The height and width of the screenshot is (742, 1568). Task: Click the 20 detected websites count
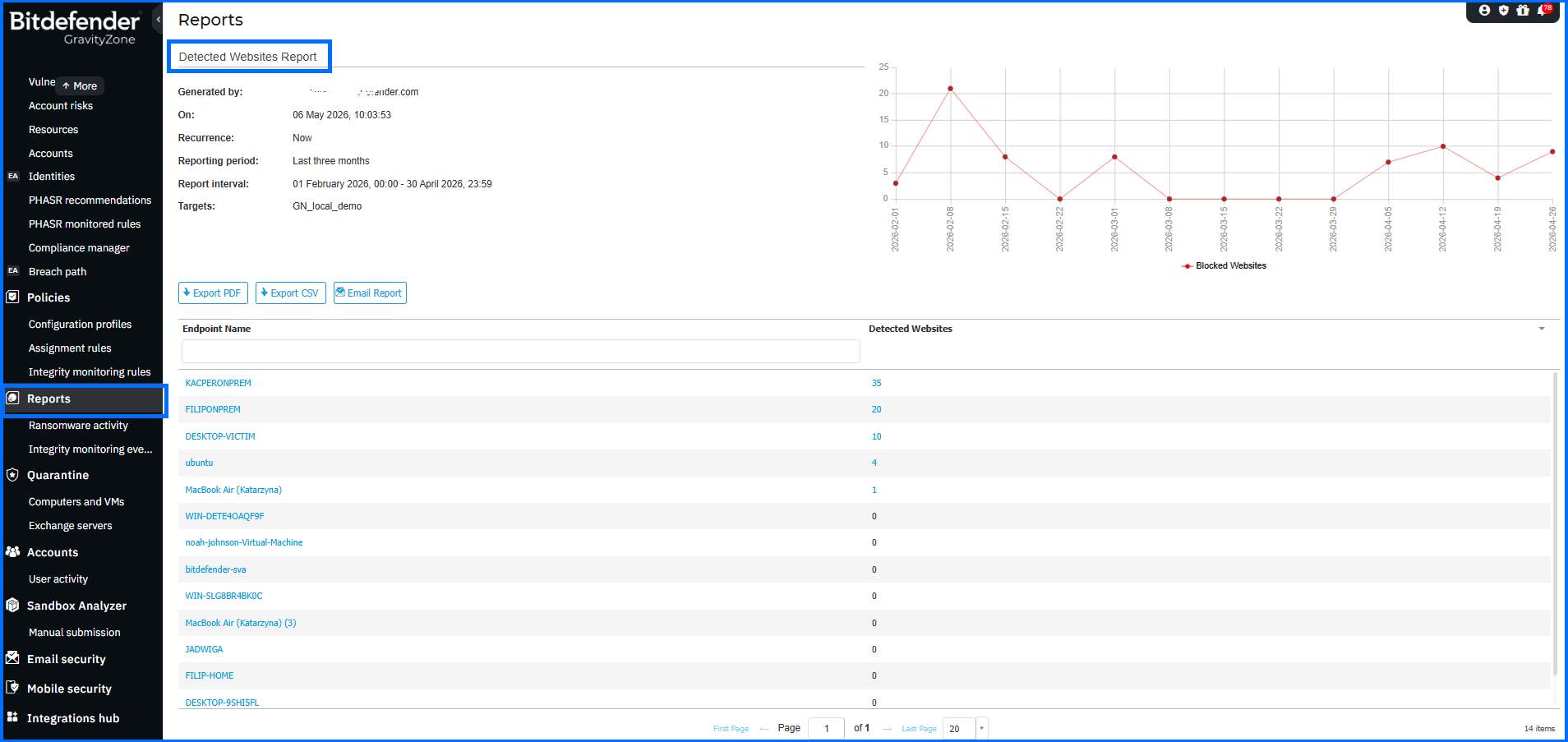click(877, 409)
